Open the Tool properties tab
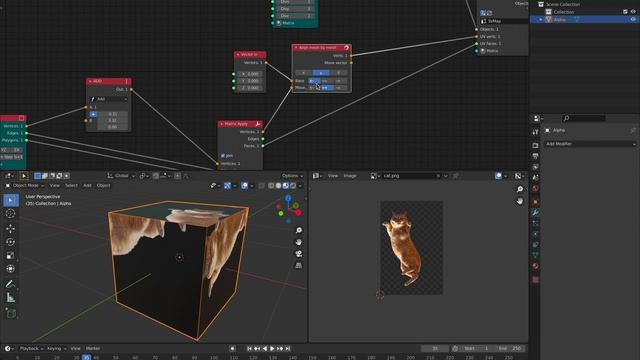 [536, 132]
